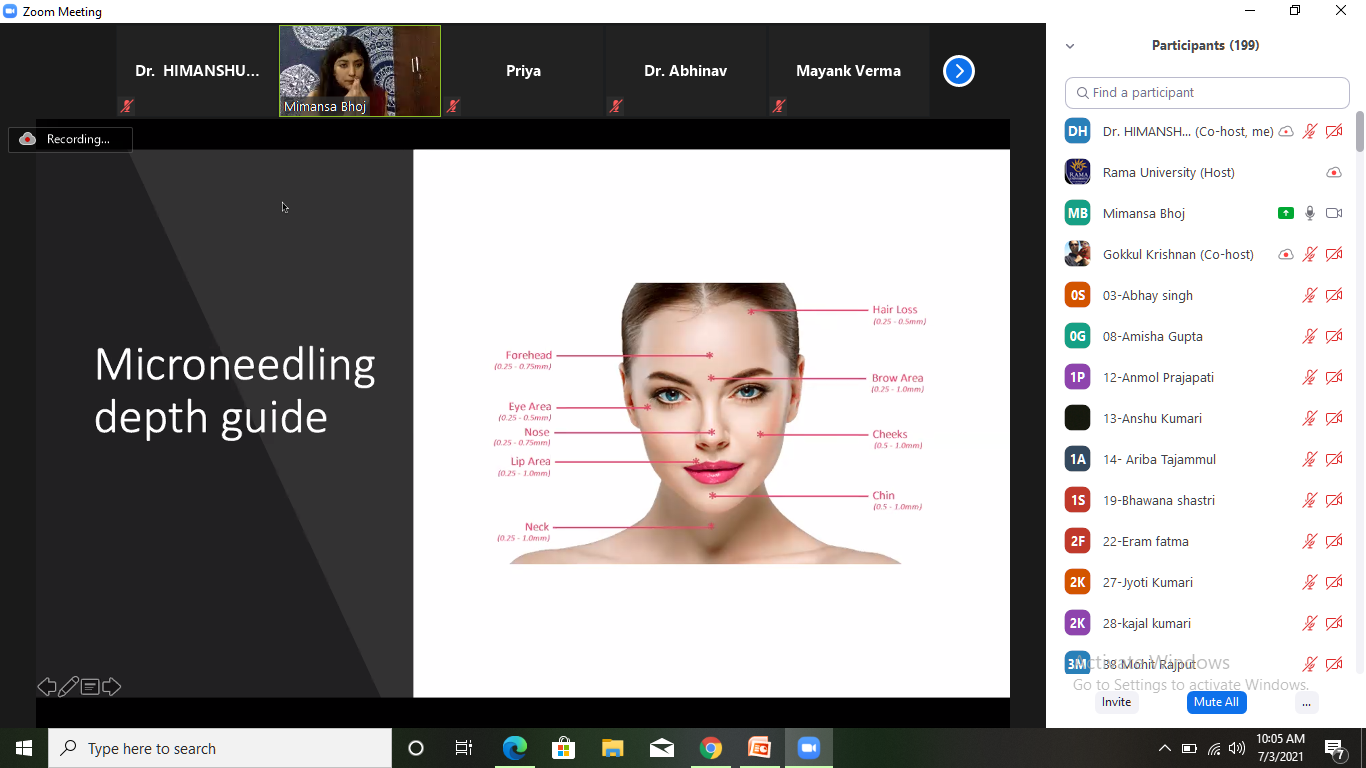This screenshot has width=1366, height=768.
Task: Click video-off icon for 08-Amisha Gupta
Action: coord(1334,337)
